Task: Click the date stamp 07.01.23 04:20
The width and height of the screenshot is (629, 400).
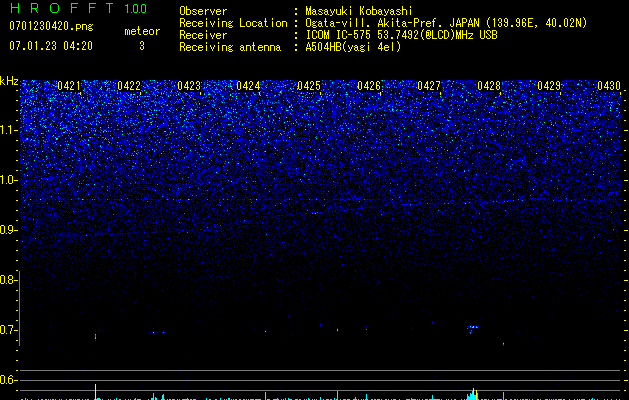Action: [51, 46]
